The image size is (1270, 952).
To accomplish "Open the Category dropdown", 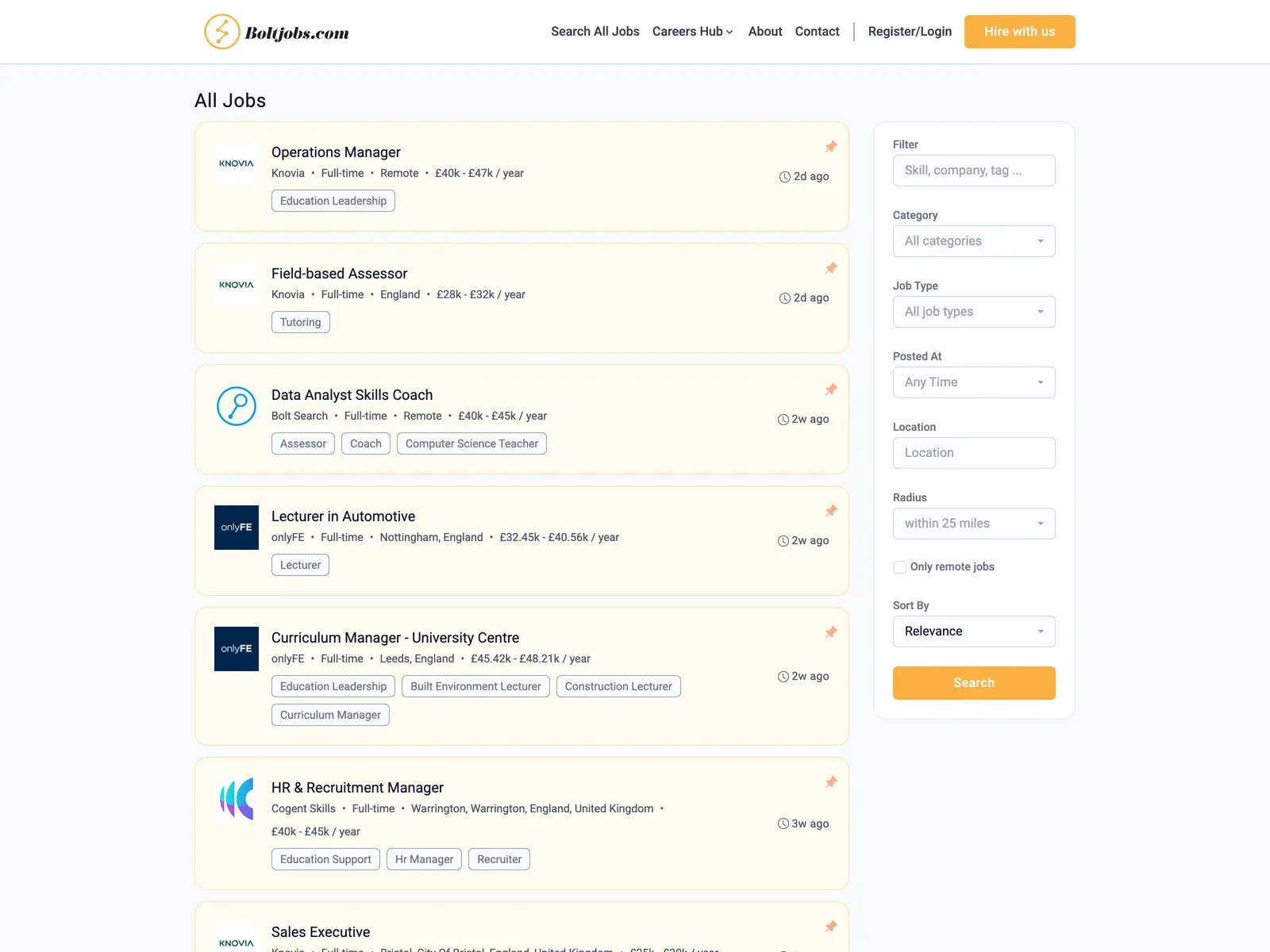I will point(974,241).
